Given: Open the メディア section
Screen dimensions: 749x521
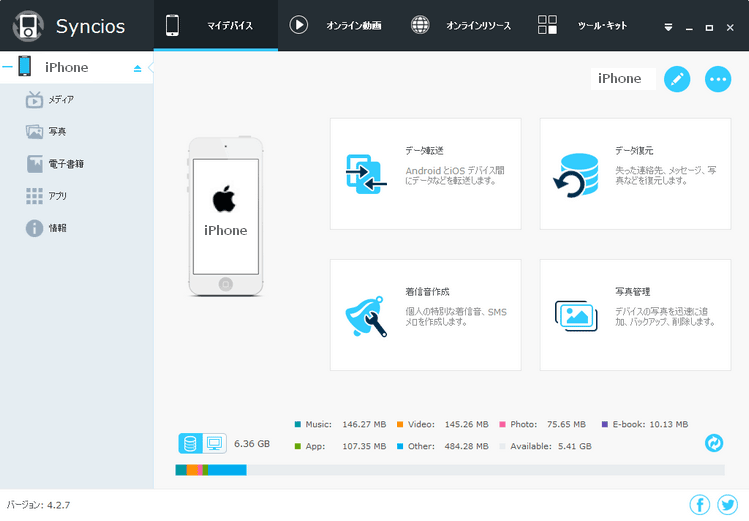Looking at the screenshot, I should (x=76, y=100).
